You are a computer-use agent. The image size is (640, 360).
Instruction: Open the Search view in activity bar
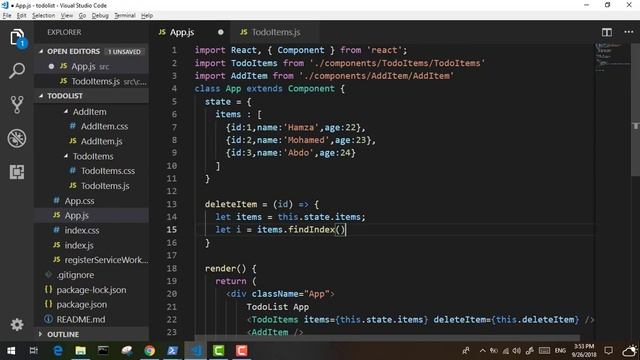17,71
